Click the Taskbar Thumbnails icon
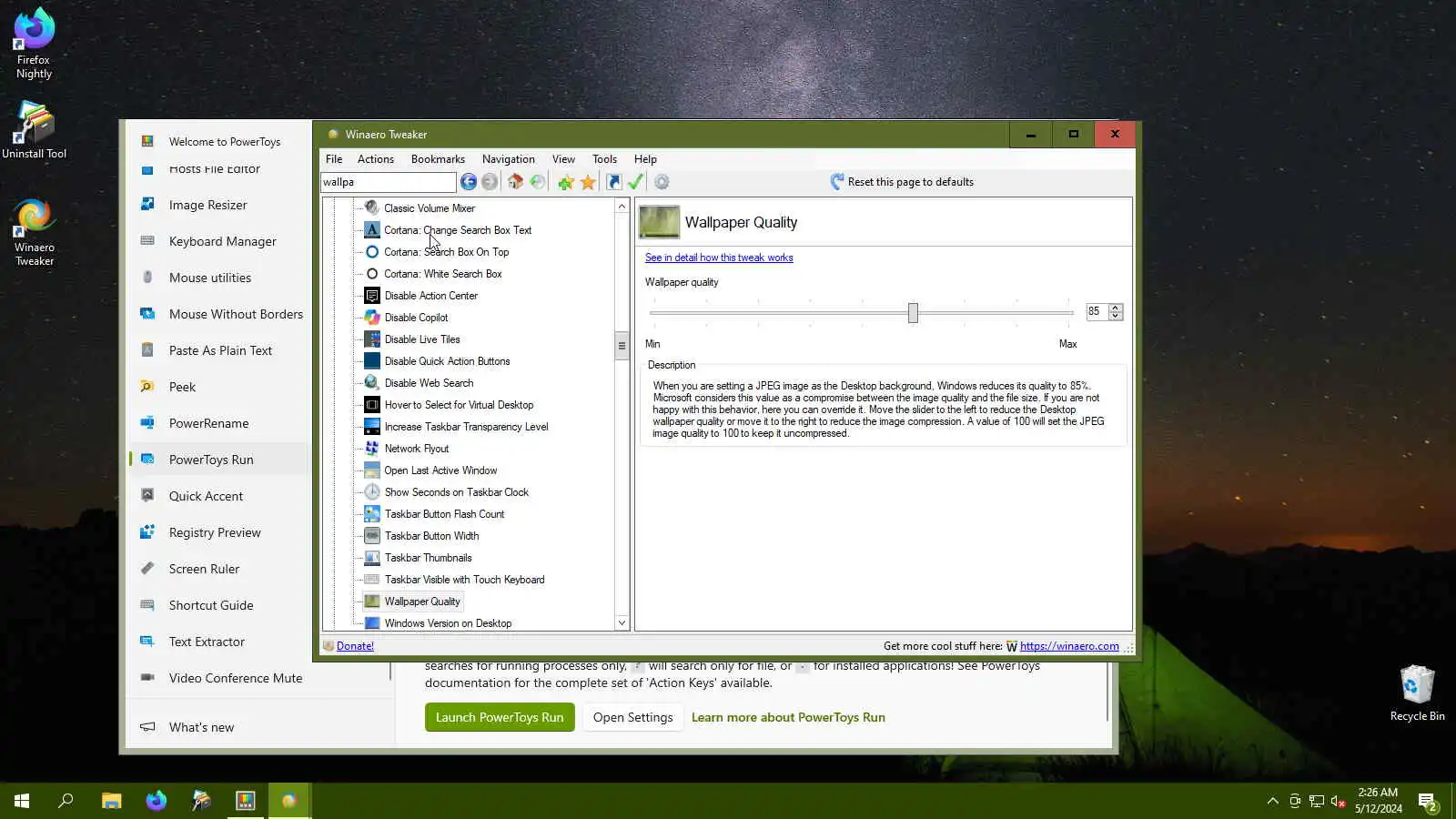Screen dimensions: 1456x819 tap(372, 558)
